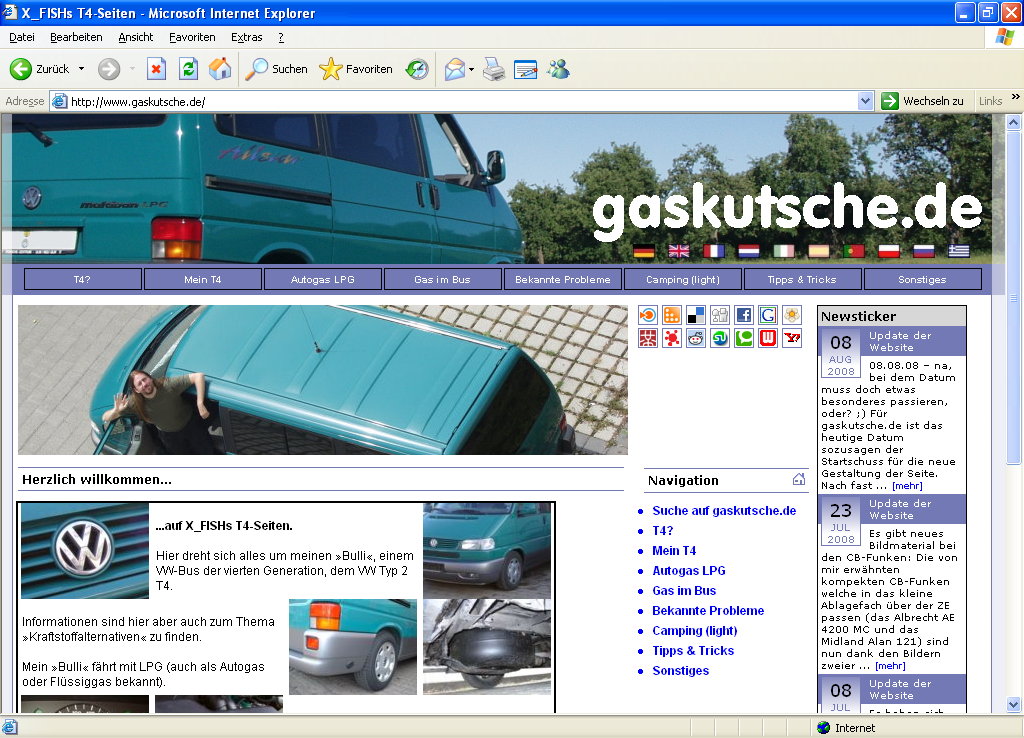Open the Datei menu
Viewport: 1024px width, 738px height.
click(22, 37)
